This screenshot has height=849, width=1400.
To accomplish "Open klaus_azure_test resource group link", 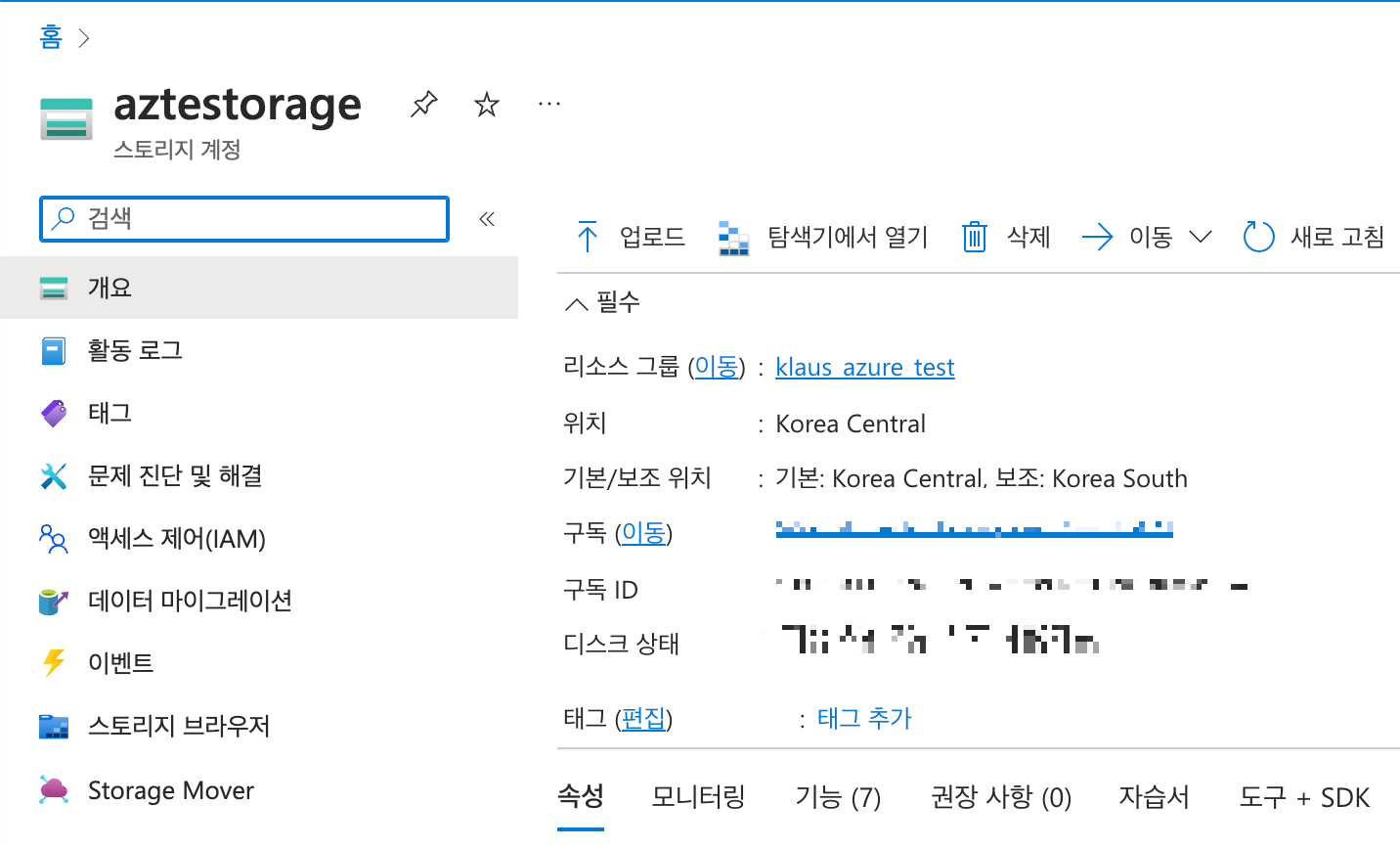I will pyautogui.click(x=865, y=367).
